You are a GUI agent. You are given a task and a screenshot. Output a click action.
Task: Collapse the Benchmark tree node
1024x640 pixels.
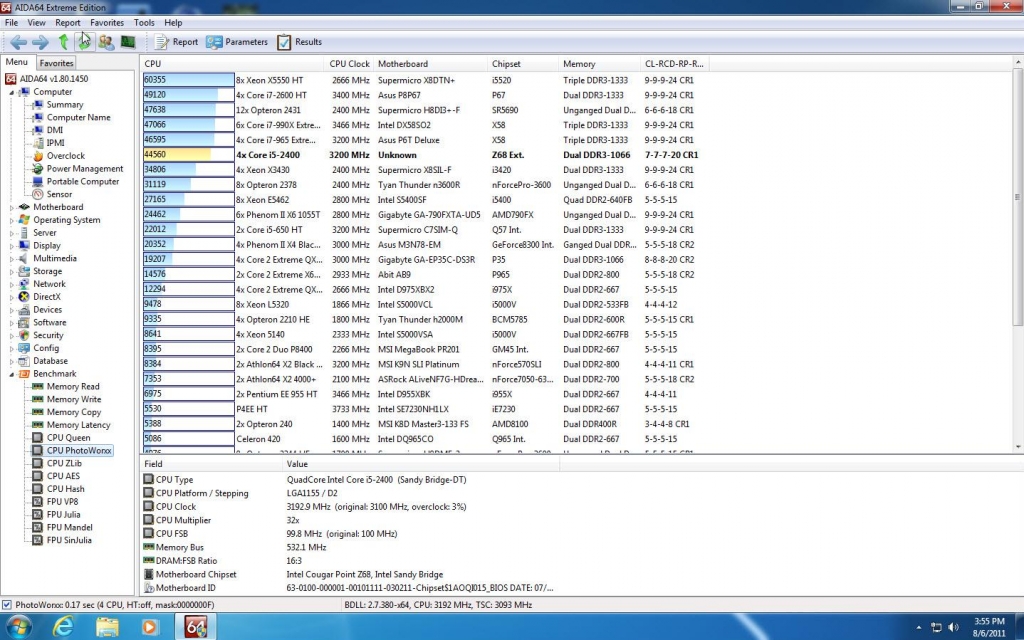(x=13, y=374)
